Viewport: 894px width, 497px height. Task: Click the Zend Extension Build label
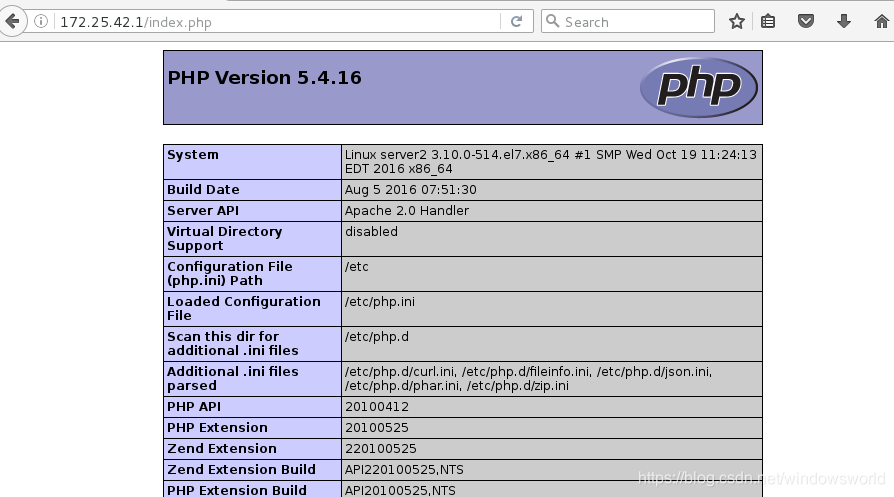tap(241, 469)
